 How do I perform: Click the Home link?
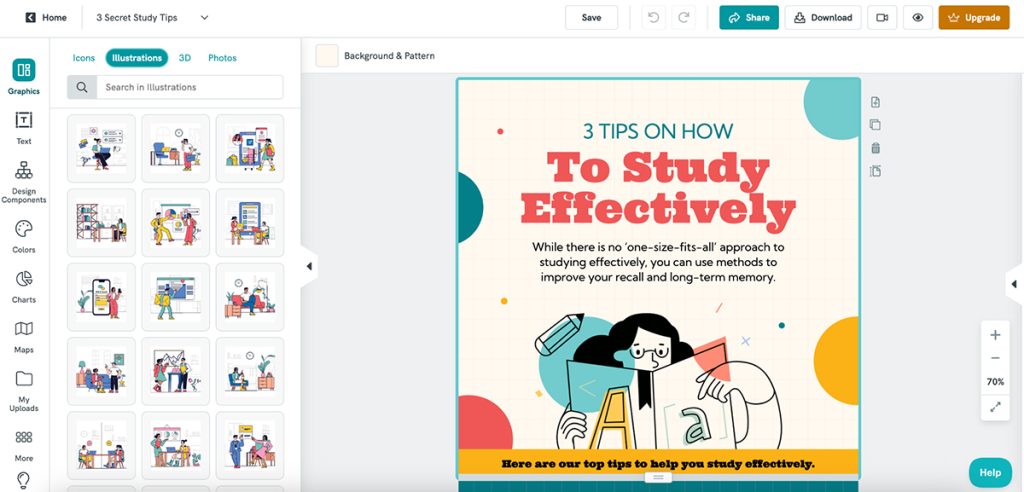[x=54, y=18]
